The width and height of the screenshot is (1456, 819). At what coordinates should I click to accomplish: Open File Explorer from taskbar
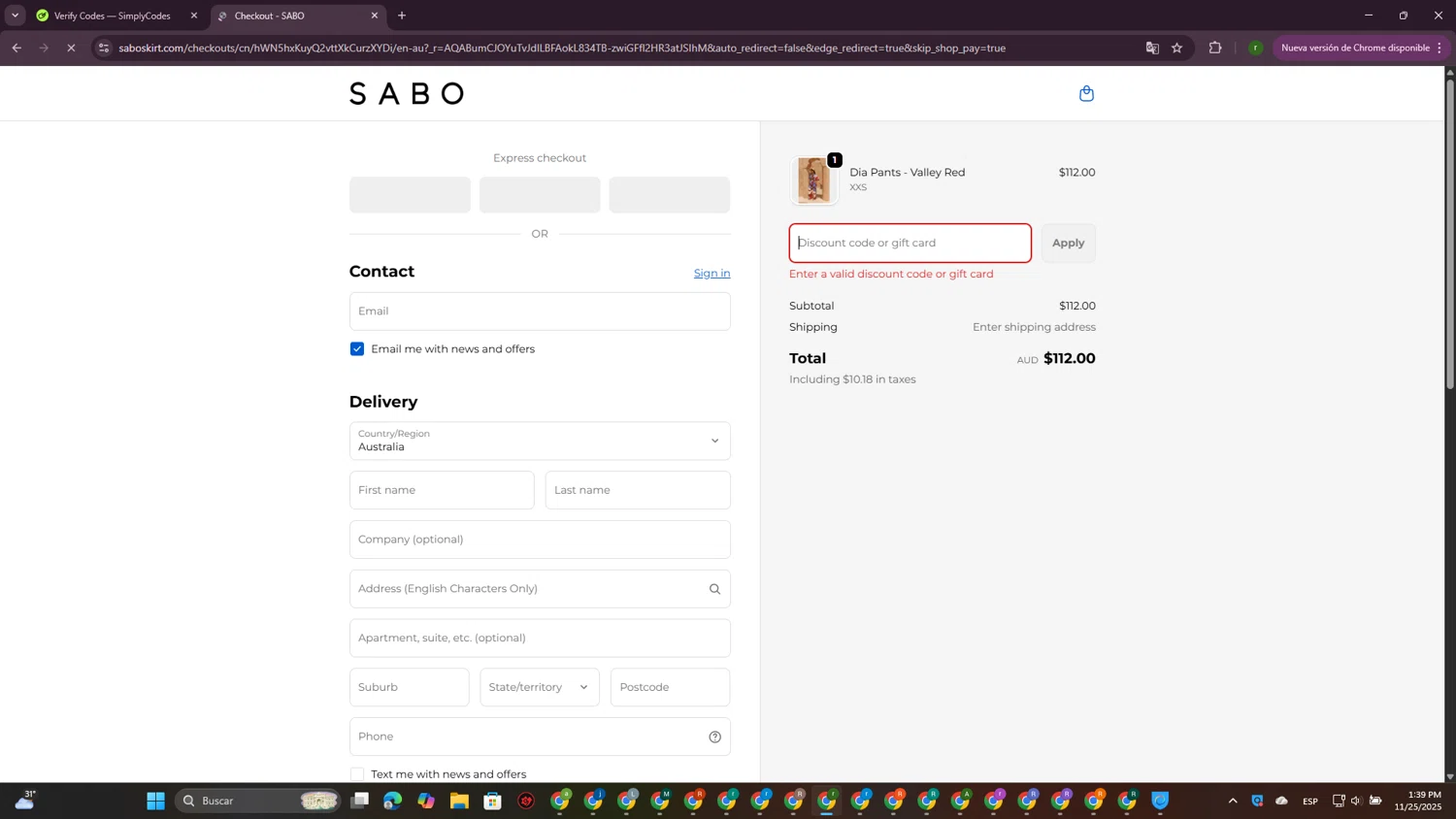(459, 801)
